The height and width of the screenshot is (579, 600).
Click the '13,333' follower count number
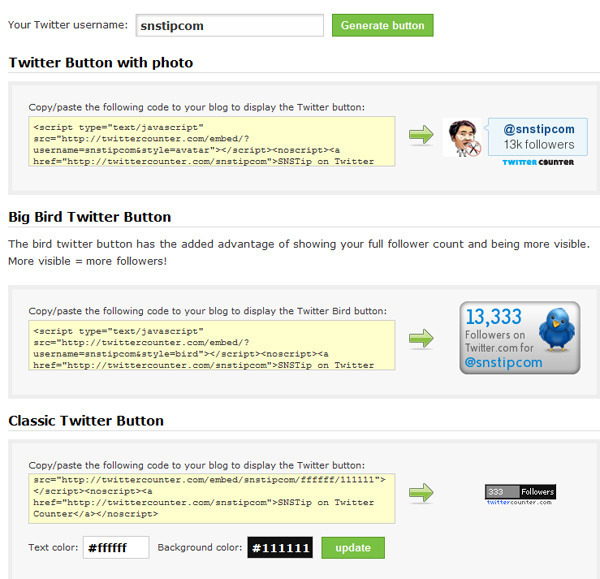494,317
